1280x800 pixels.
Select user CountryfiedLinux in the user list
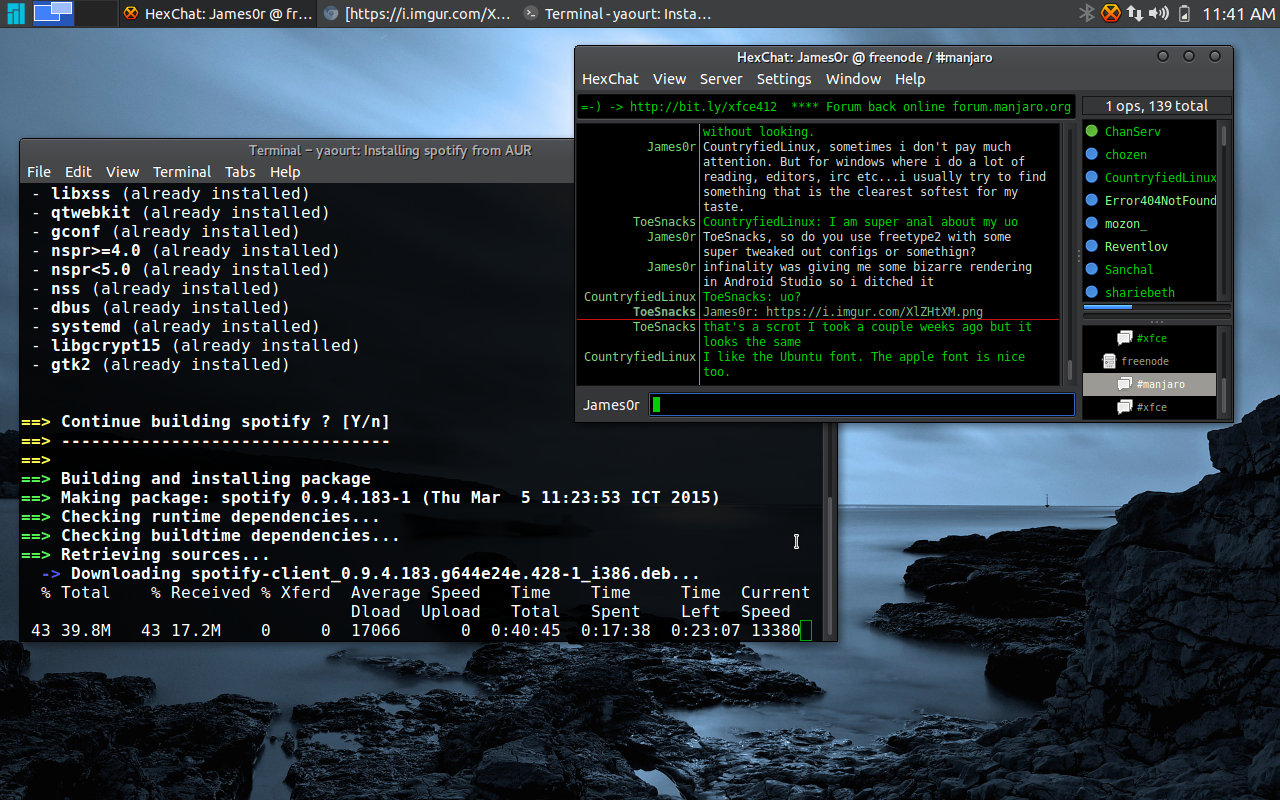pyautogui.click(x=1150, y=177)
